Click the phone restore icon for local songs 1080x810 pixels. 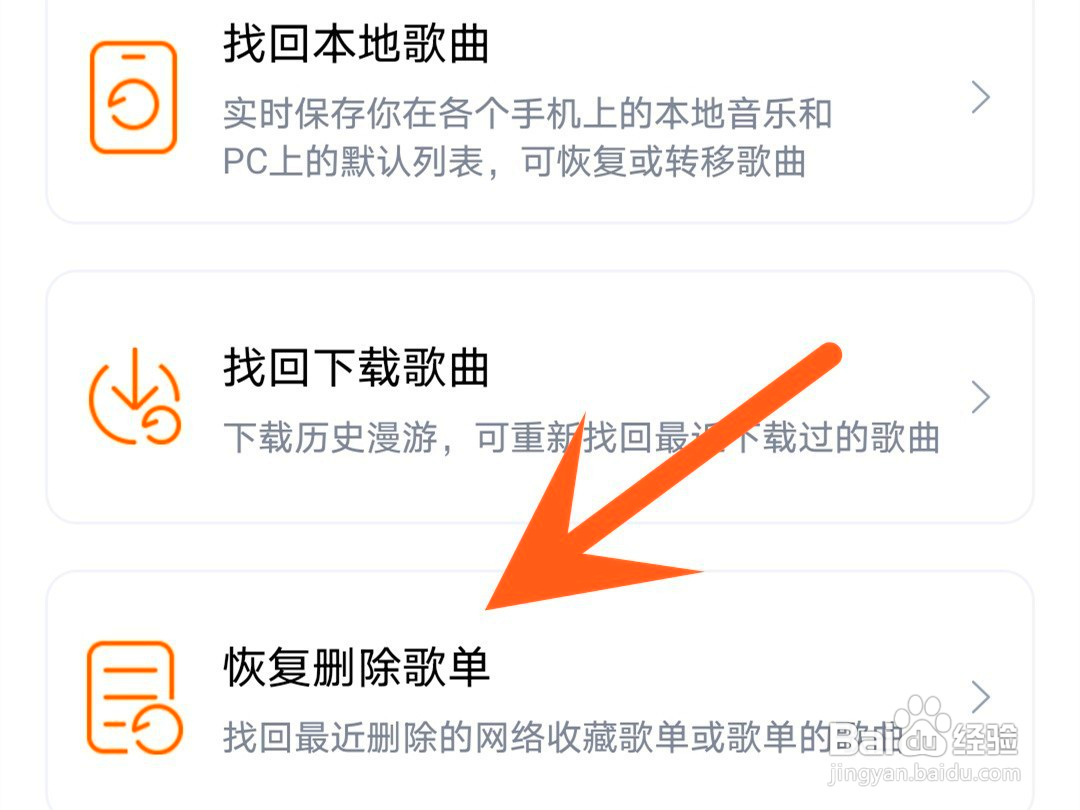[x=134, y=97]
